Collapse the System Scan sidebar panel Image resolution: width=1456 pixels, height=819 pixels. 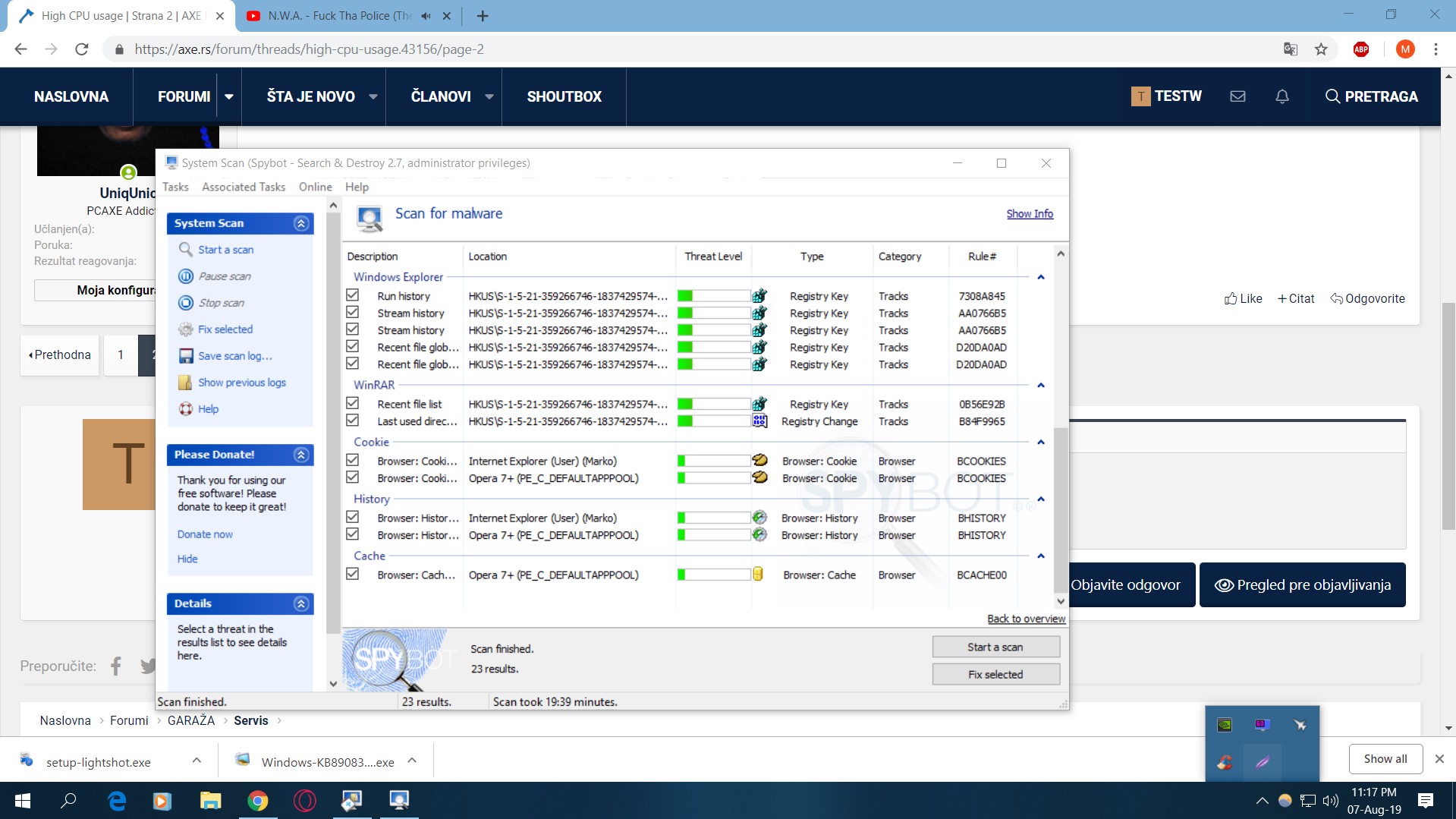[301, 223]
